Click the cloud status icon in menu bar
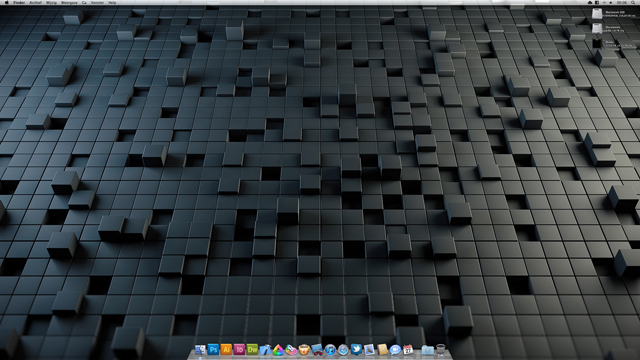The image size is (640, 360). [590, 2]
